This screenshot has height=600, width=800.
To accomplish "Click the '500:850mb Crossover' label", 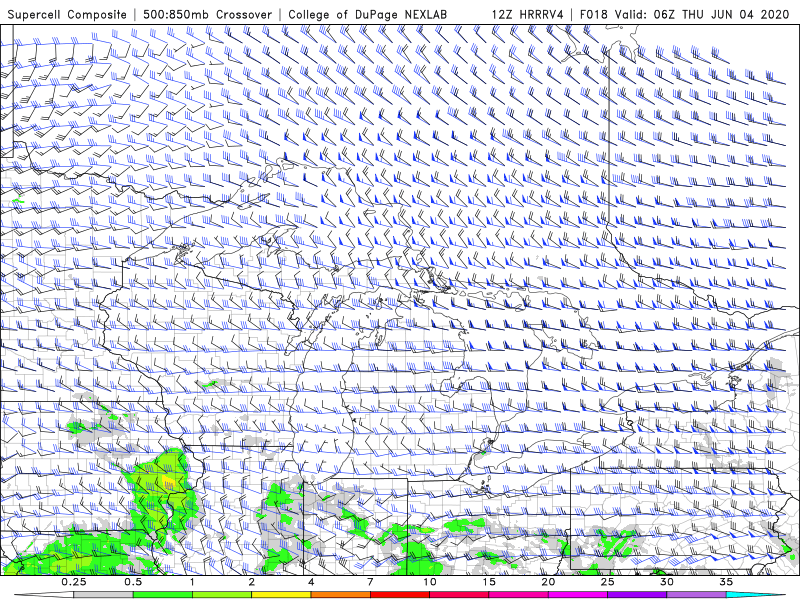I will click(207, 15).
